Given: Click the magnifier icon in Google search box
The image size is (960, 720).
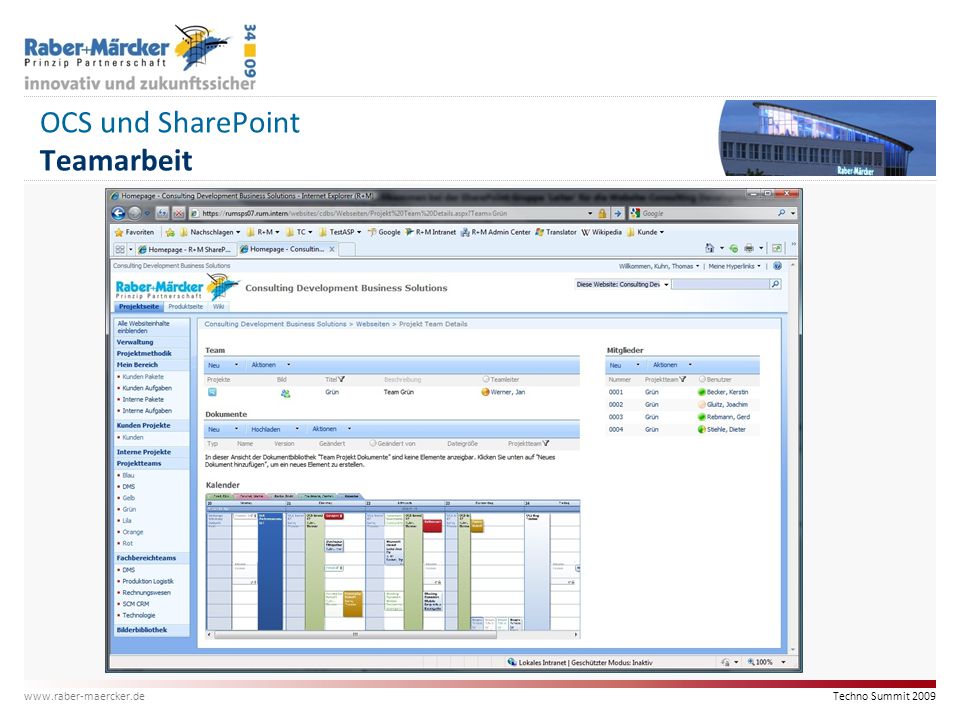Looking at the screenshot, I should (x=781, y=213).
